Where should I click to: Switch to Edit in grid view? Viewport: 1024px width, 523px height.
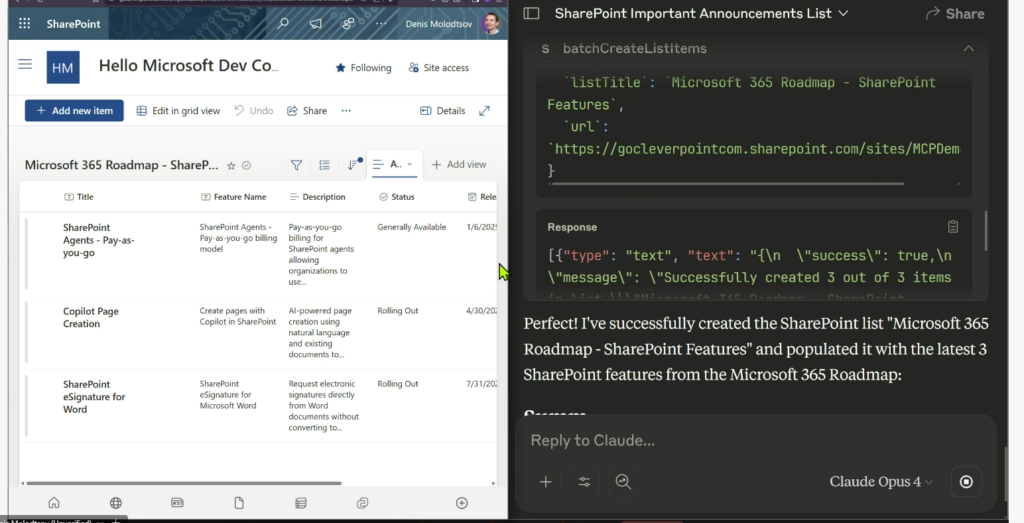[x=178, y=111]
